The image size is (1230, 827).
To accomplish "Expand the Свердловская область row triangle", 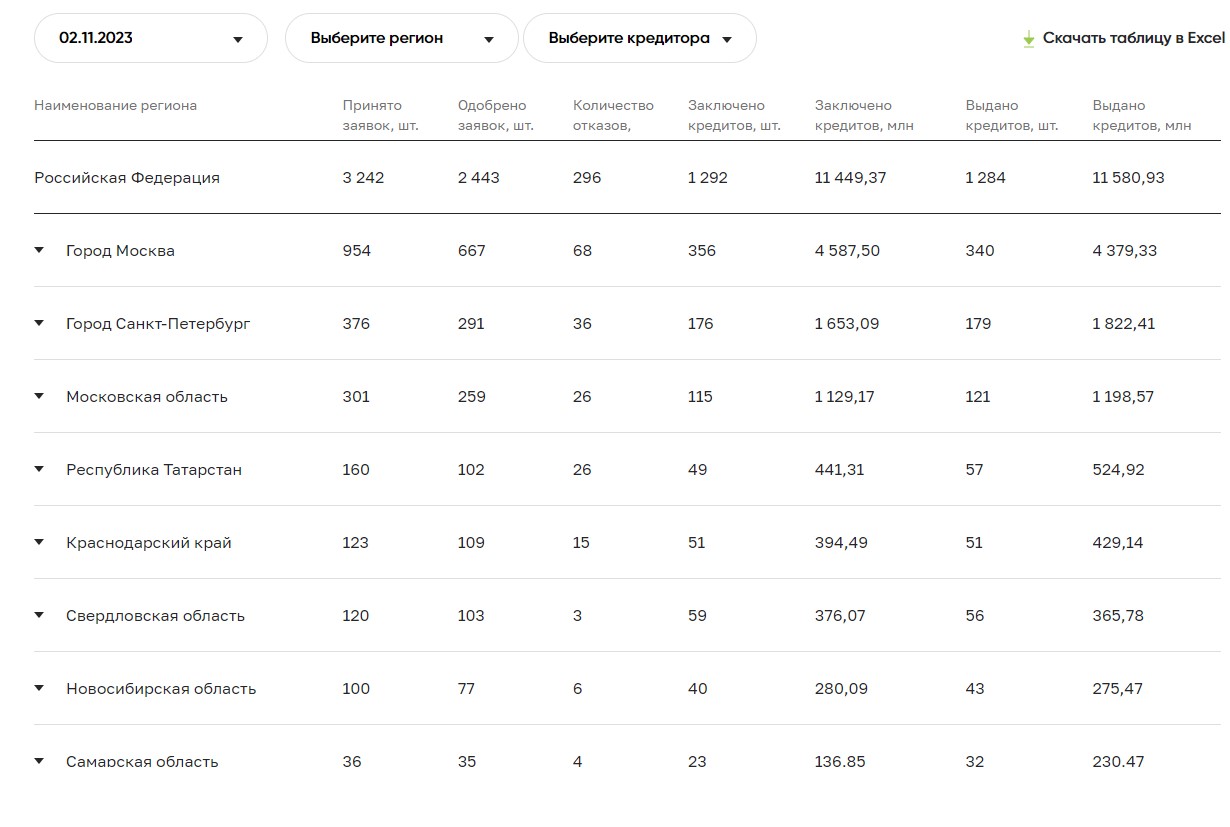I will point(40,615).
